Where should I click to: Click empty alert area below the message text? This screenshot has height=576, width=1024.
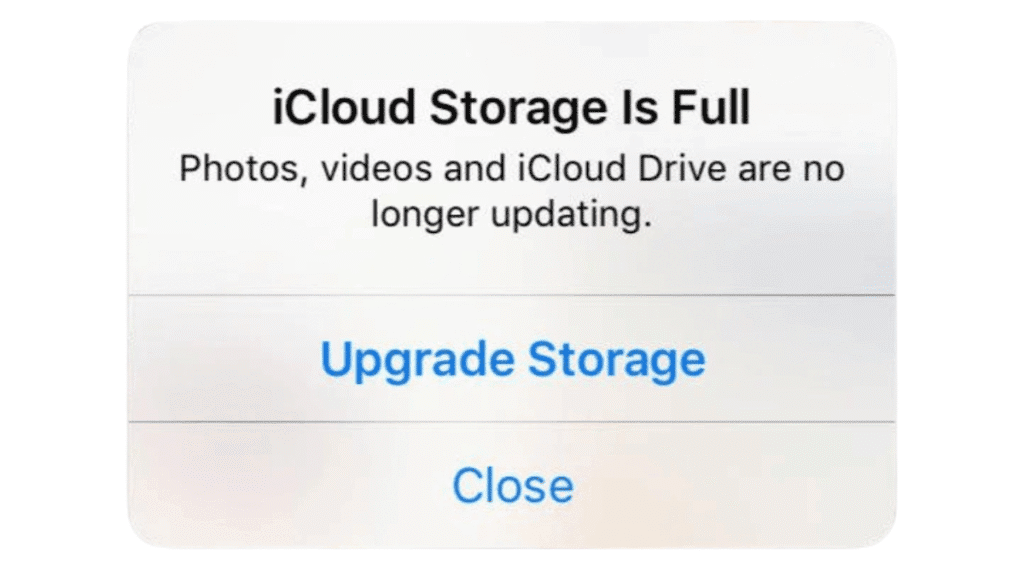[512, 264]
